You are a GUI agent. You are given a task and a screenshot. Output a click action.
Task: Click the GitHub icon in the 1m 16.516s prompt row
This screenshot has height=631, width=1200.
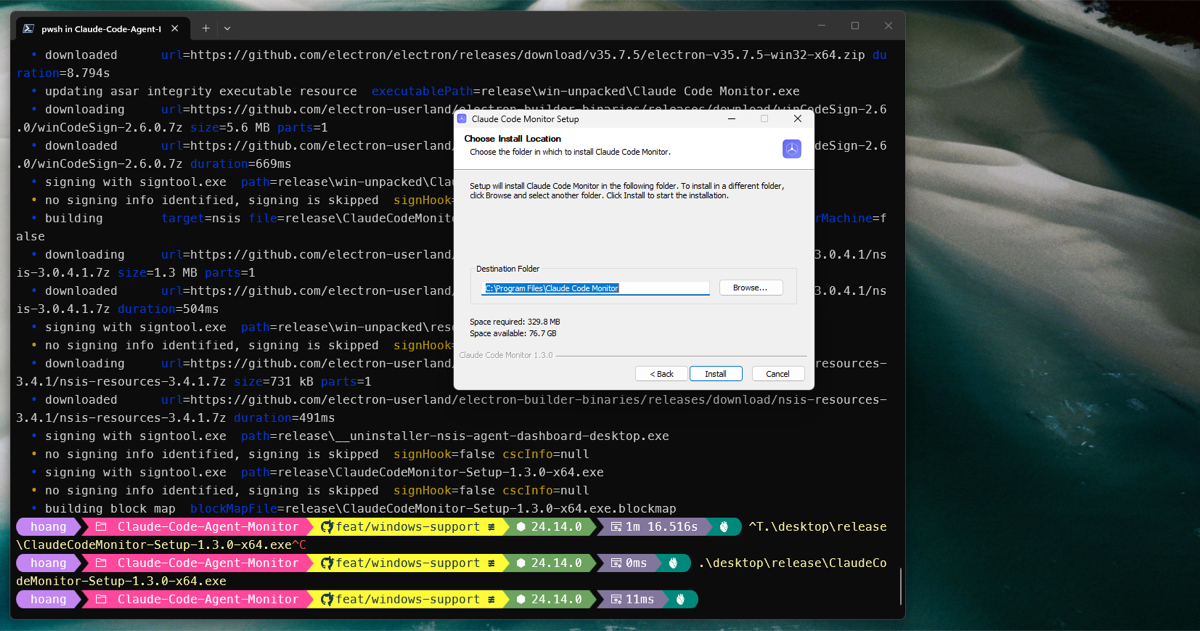pyautogui.click(x=327, y=527)
